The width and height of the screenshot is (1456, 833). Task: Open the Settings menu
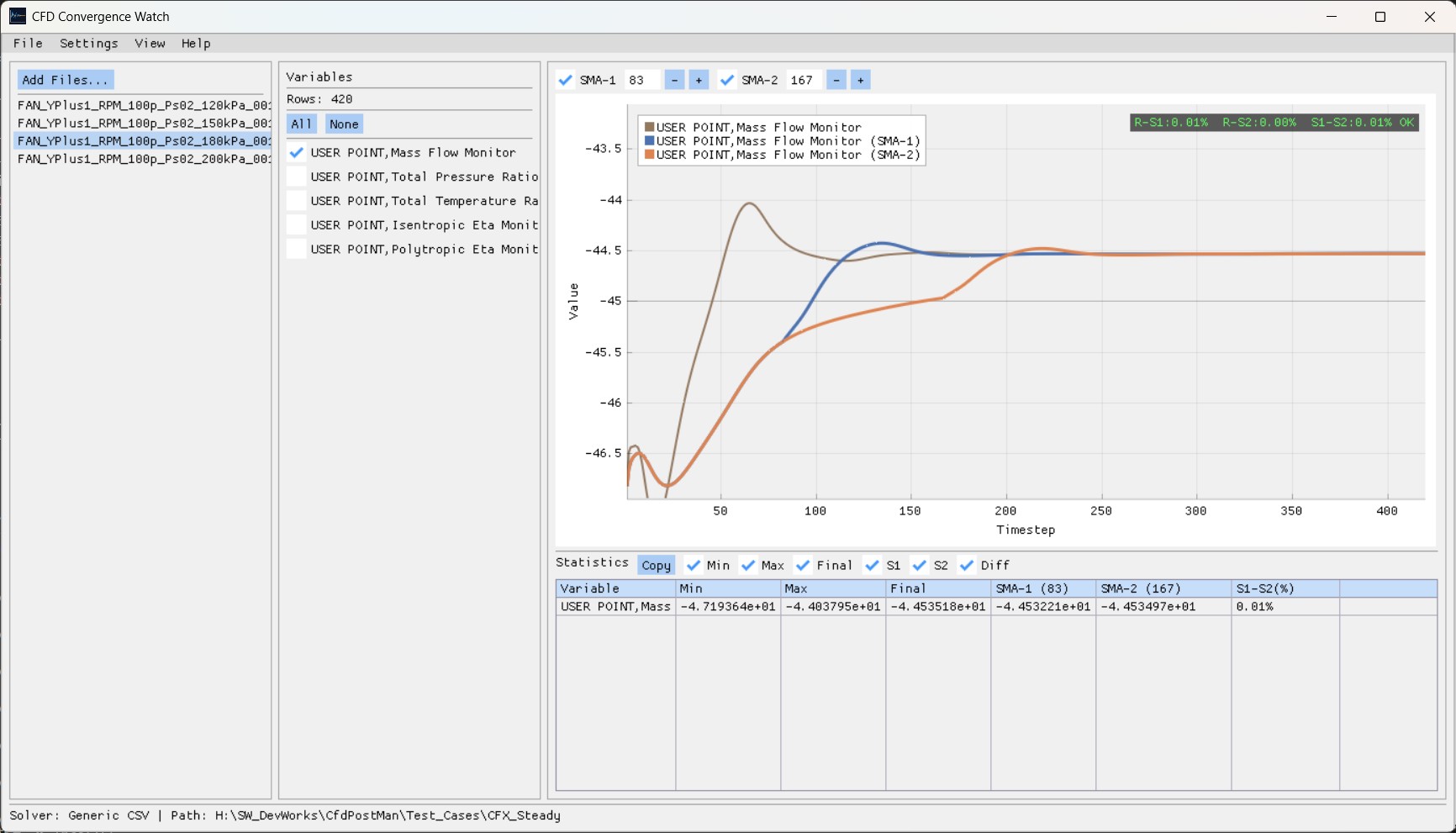88,43
